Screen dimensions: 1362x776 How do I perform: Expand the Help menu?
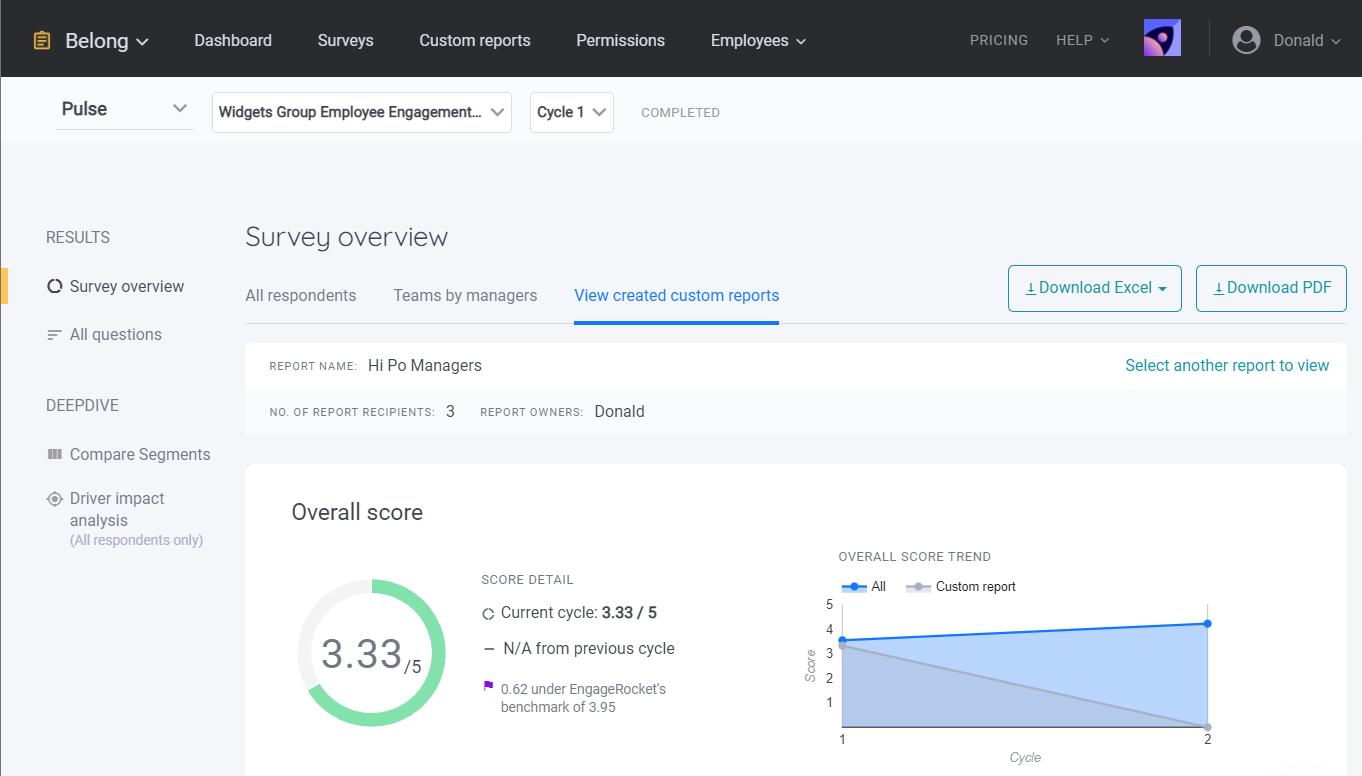click(1083, 41)
